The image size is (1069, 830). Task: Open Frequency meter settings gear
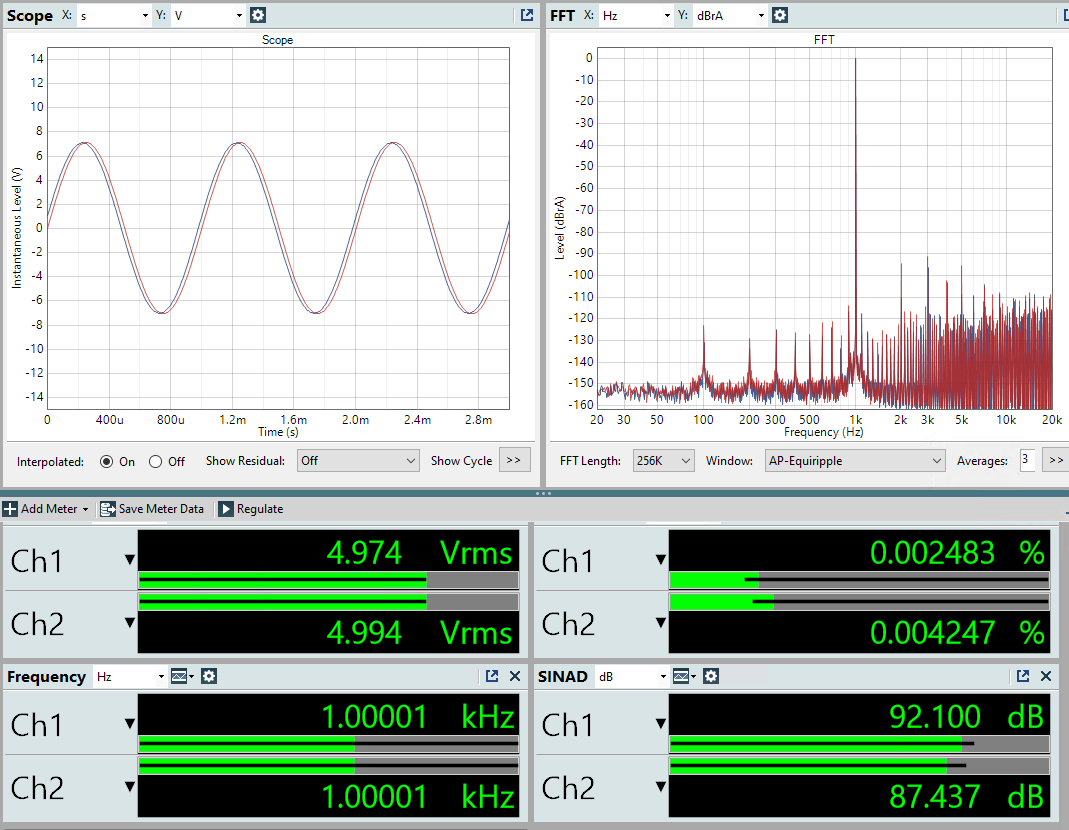(x=209, y=677)
